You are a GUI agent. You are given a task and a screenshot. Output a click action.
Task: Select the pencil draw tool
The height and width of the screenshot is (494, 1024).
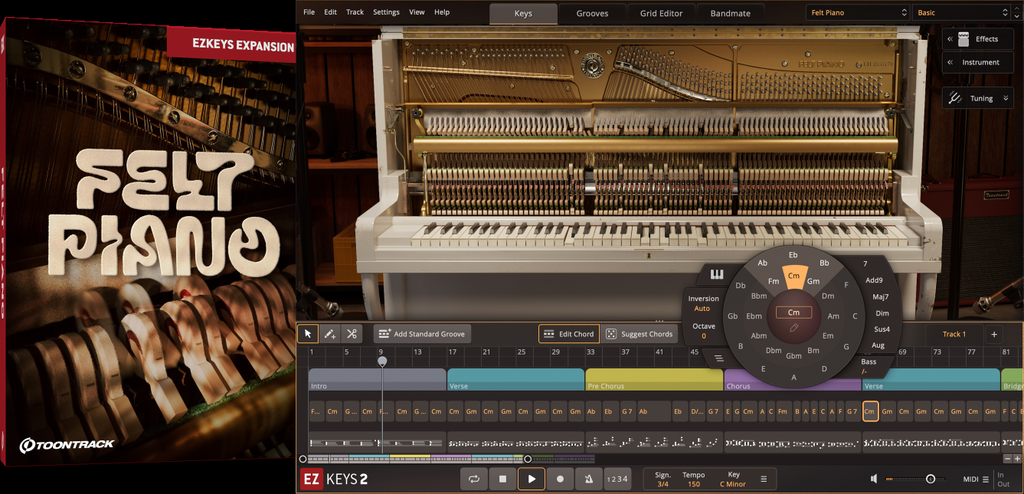pyautogui.click(x=330, y=334)
